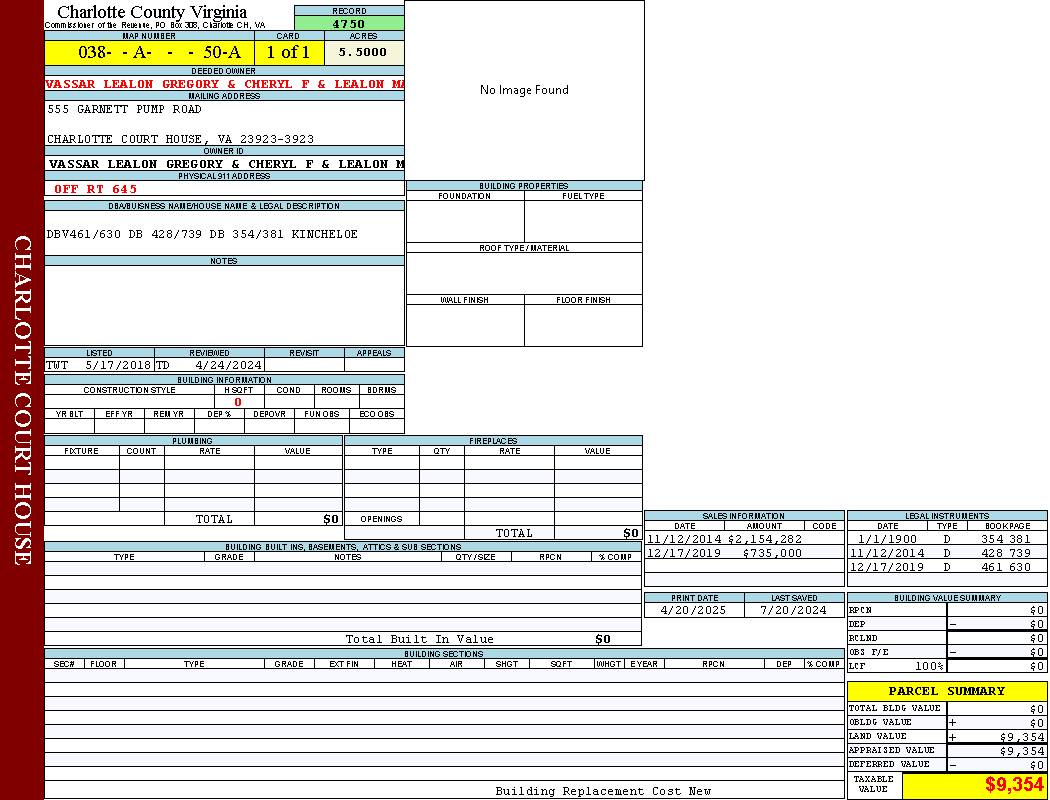Click the record number 4750 field
Viewport: 1050px width, 800px height.
click(x=349, y=24)
